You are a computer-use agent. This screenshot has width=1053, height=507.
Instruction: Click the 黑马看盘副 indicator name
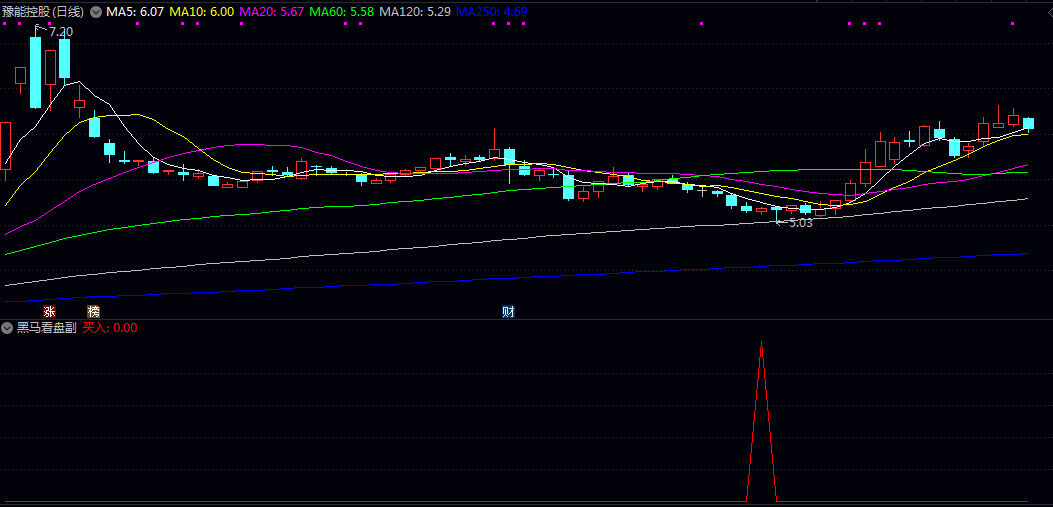click(x=46, y=327)
